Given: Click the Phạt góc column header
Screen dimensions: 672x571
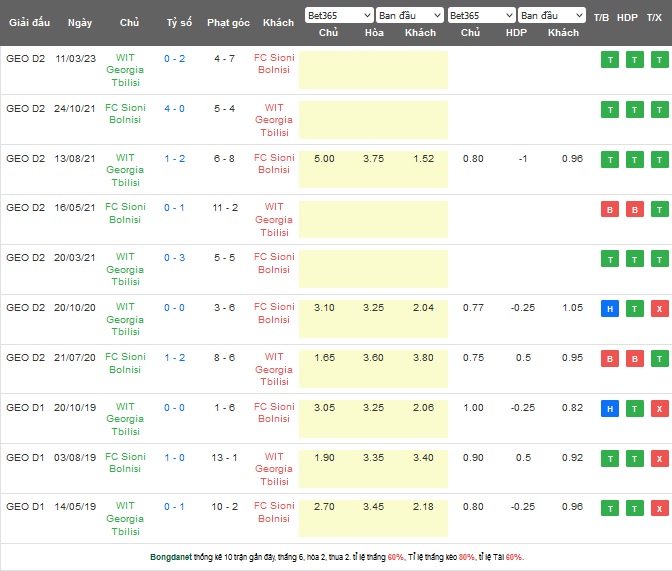Looking at the screenshot, I should pyautogui.click(x=229, y=23).
